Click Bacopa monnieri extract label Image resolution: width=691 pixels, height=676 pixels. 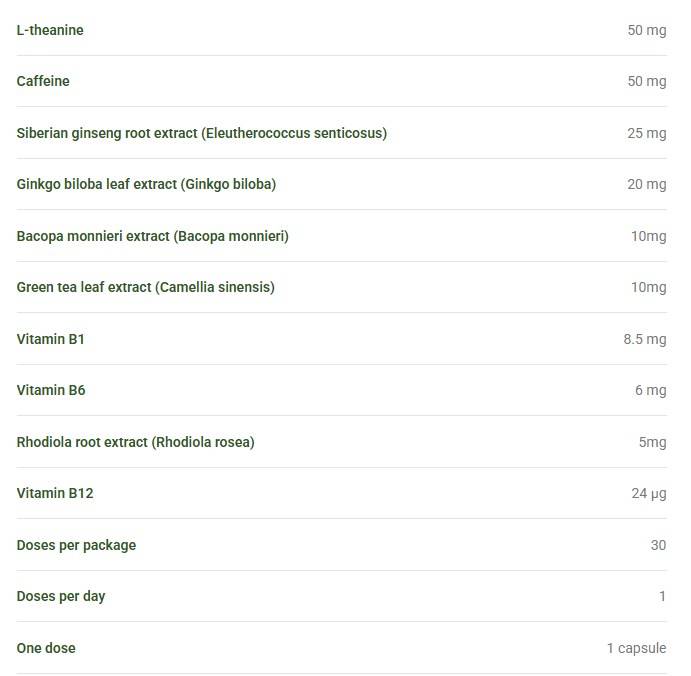pos(152,236)
